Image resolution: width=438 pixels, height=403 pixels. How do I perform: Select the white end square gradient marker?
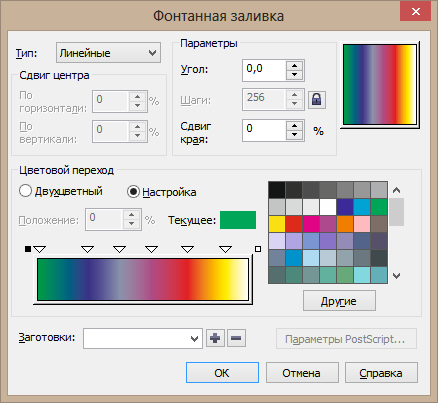pos(258,249)
